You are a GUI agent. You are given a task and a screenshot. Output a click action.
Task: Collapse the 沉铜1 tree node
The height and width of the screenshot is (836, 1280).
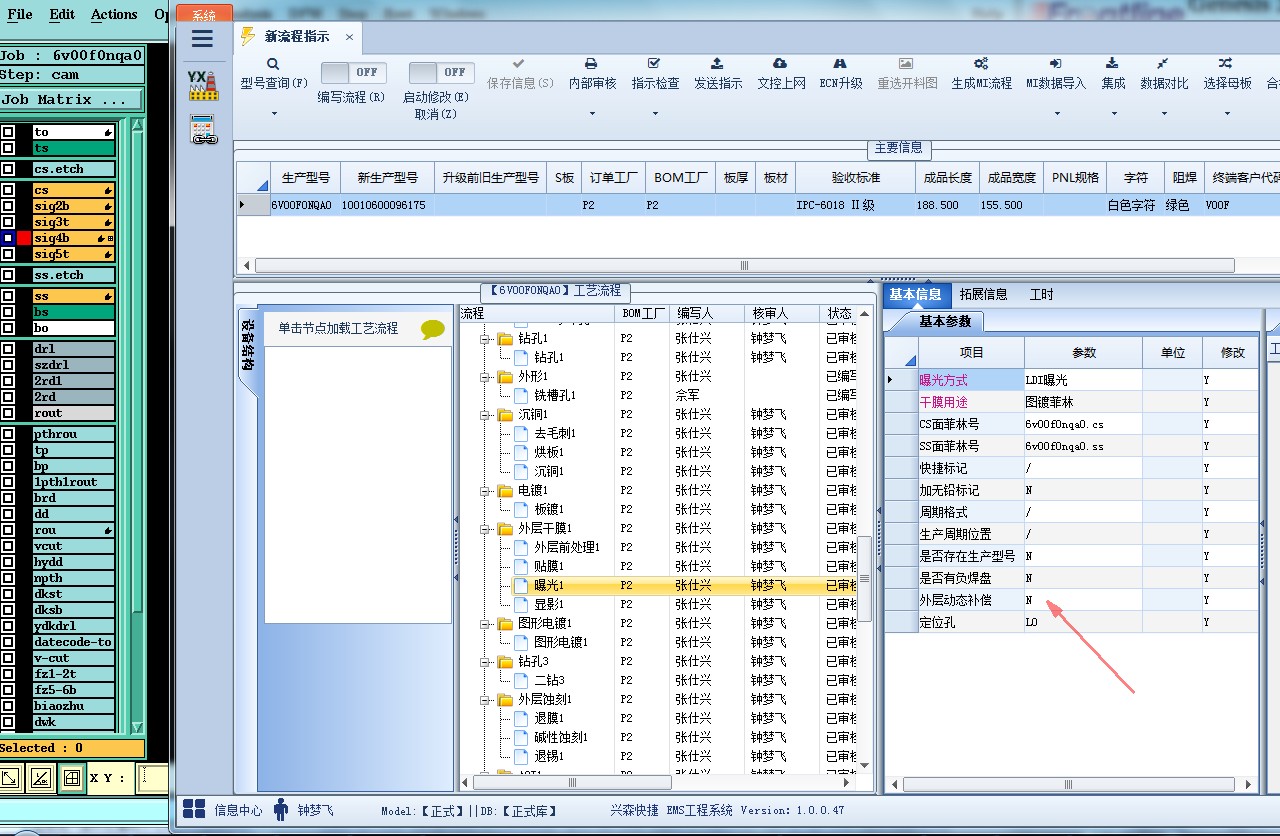485,414
